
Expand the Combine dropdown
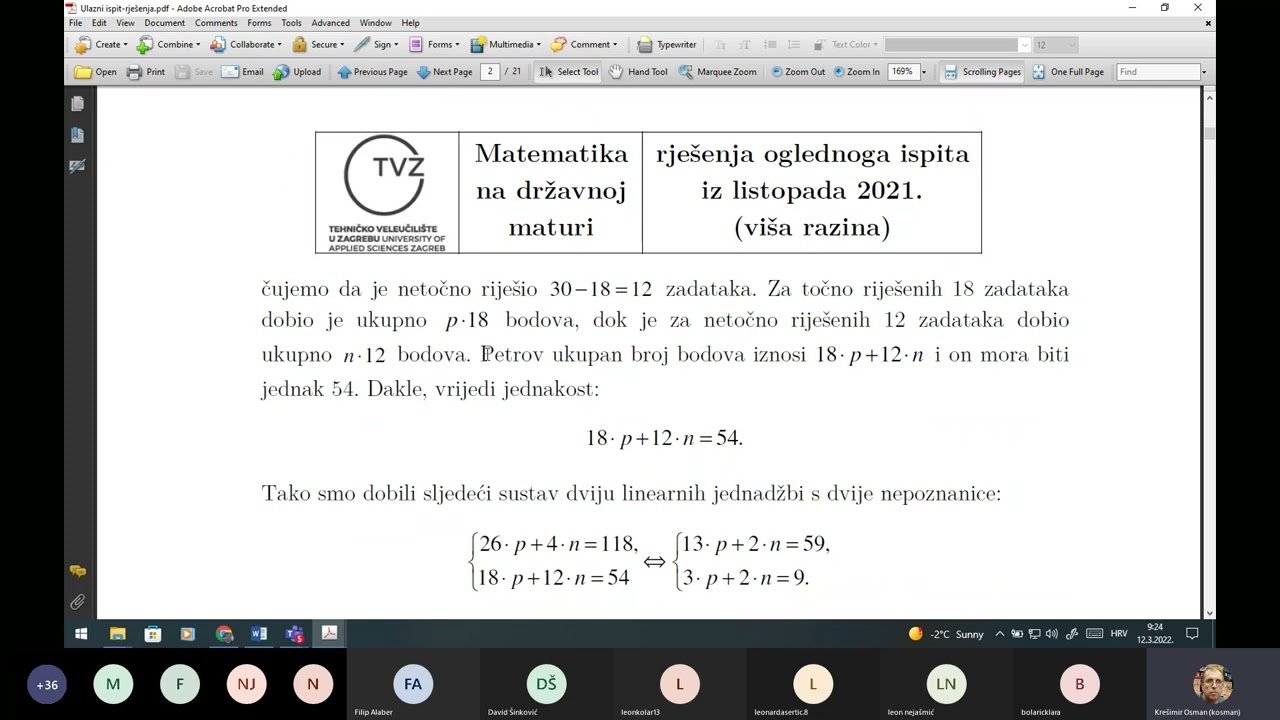tap(168, 44)
